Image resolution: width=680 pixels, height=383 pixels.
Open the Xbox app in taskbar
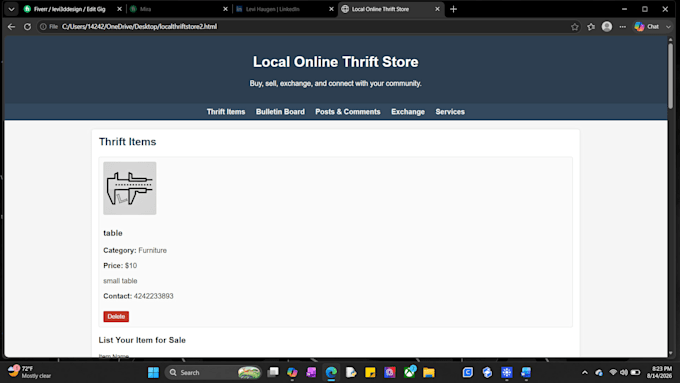[x=409, y=373]
